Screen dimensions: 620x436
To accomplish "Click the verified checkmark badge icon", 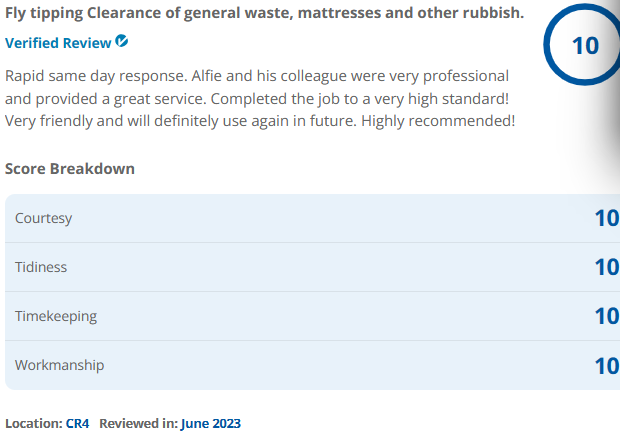I will click(x=122, y=42).
